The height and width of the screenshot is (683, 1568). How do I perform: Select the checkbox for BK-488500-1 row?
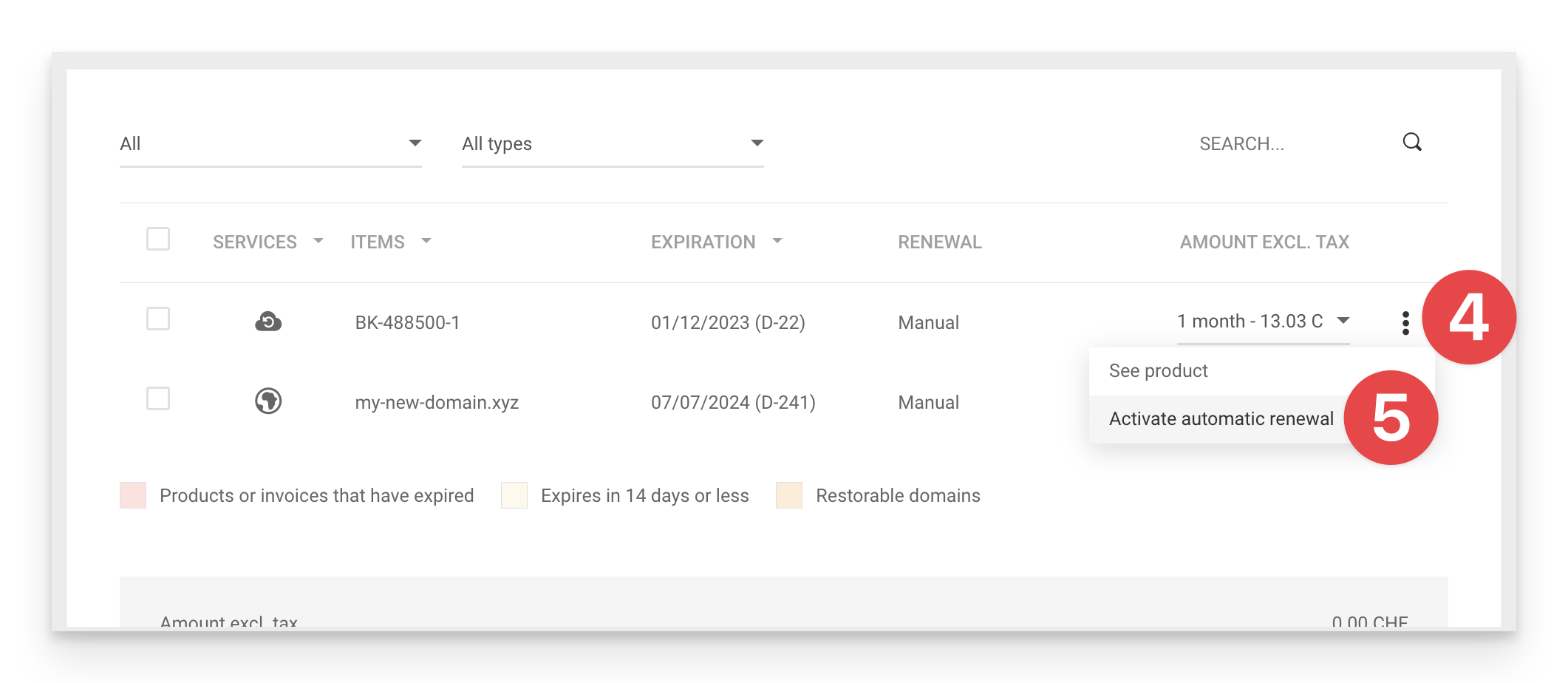[x=157, y=319]
